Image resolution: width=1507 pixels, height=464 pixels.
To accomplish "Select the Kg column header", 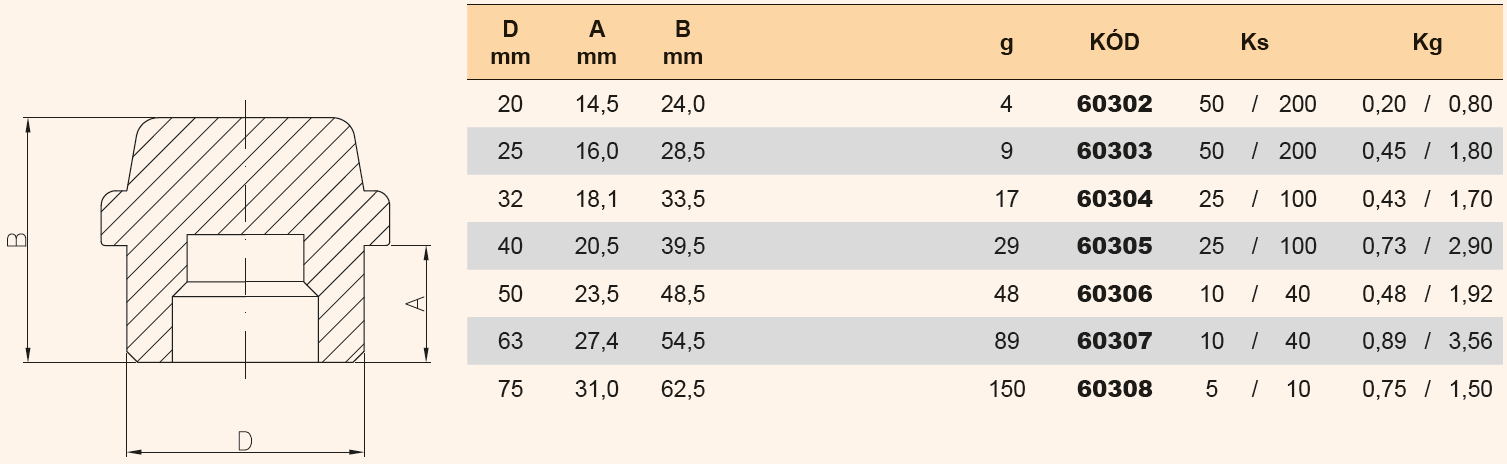I will [x=1427, y=43].
